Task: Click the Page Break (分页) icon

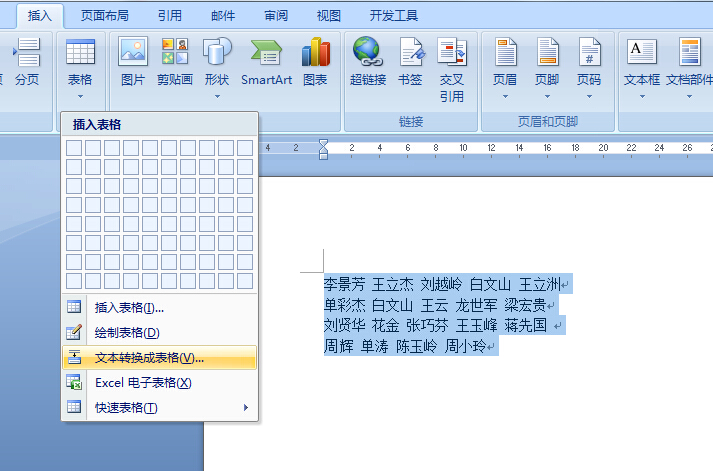Action: (27, 52)
